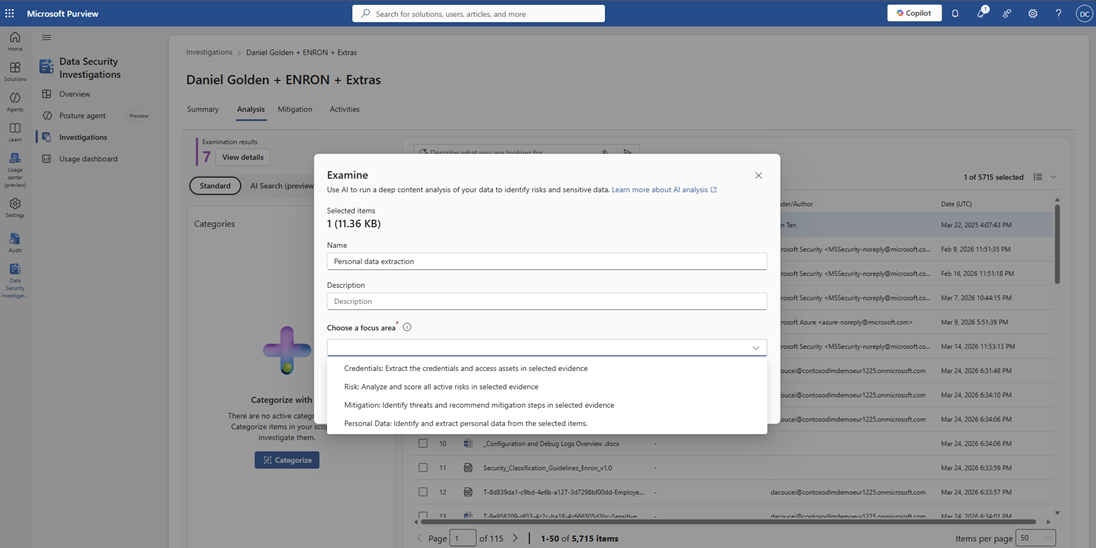1096x548 pixels.
Task: Show focus area info tooltip icon
Action: [x=407, y=327]
